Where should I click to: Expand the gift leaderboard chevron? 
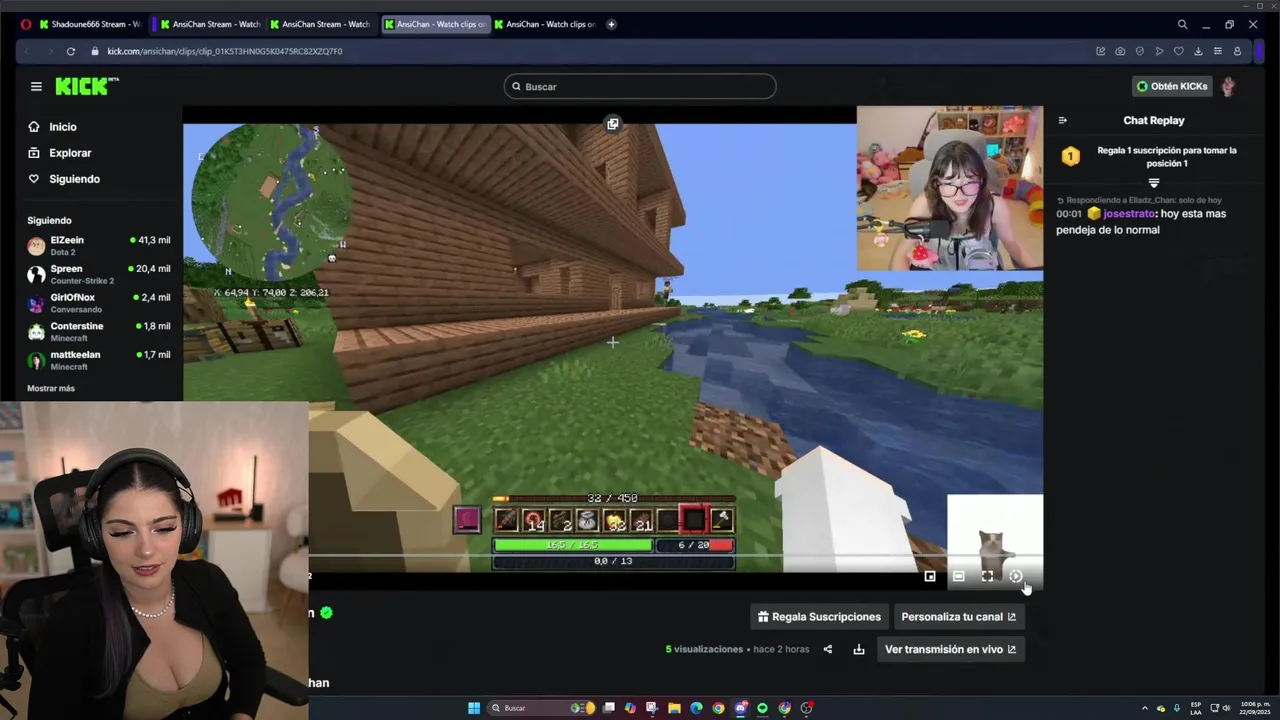1153,183
